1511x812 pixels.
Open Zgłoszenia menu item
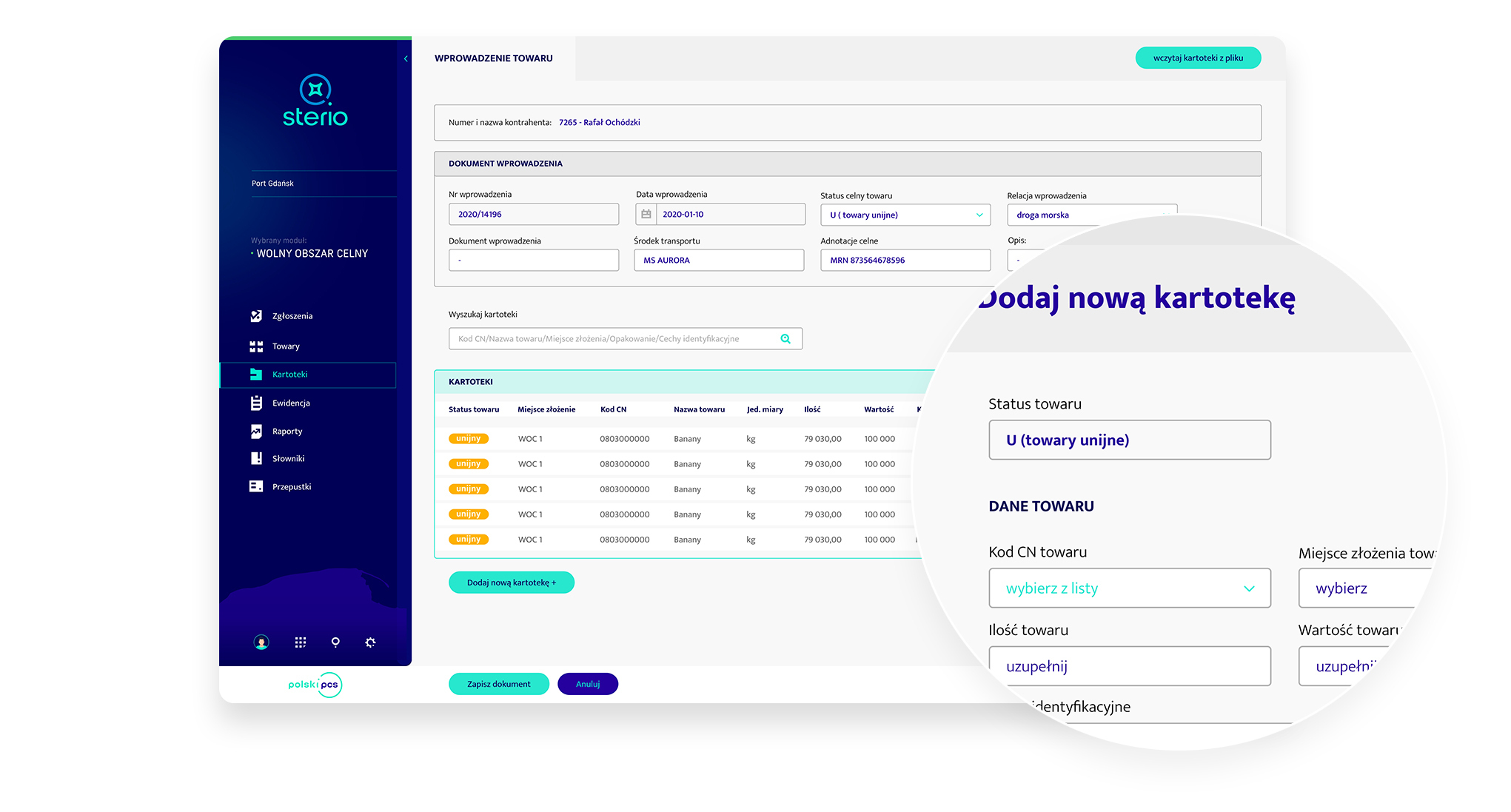point(292,316)
